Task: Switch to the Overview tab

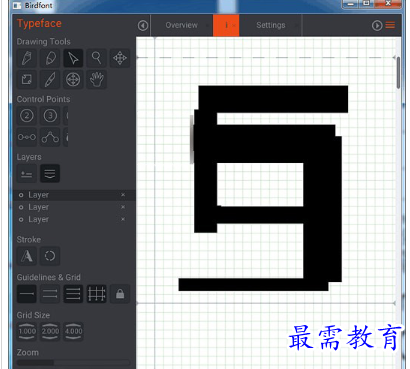Action: (182, 25)
